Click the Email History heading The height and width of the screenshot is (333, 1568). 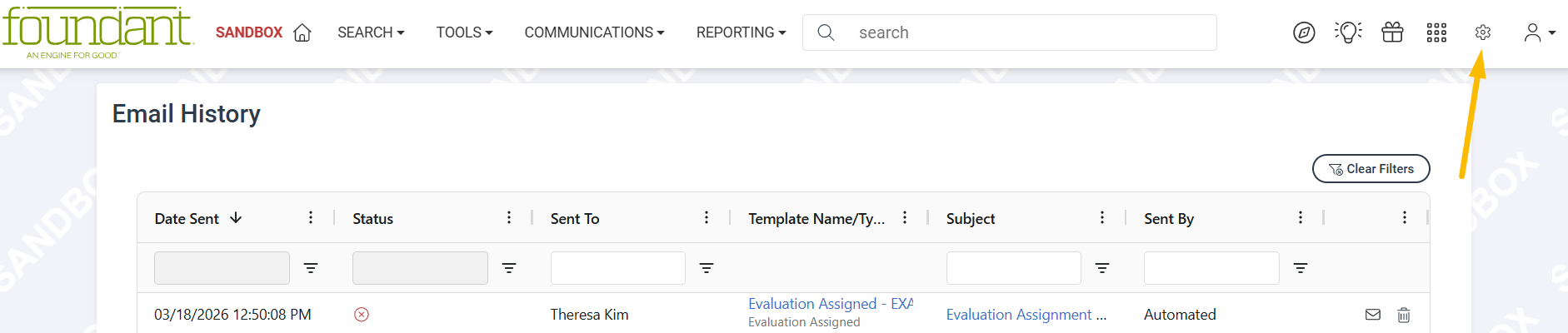[187, 113]
